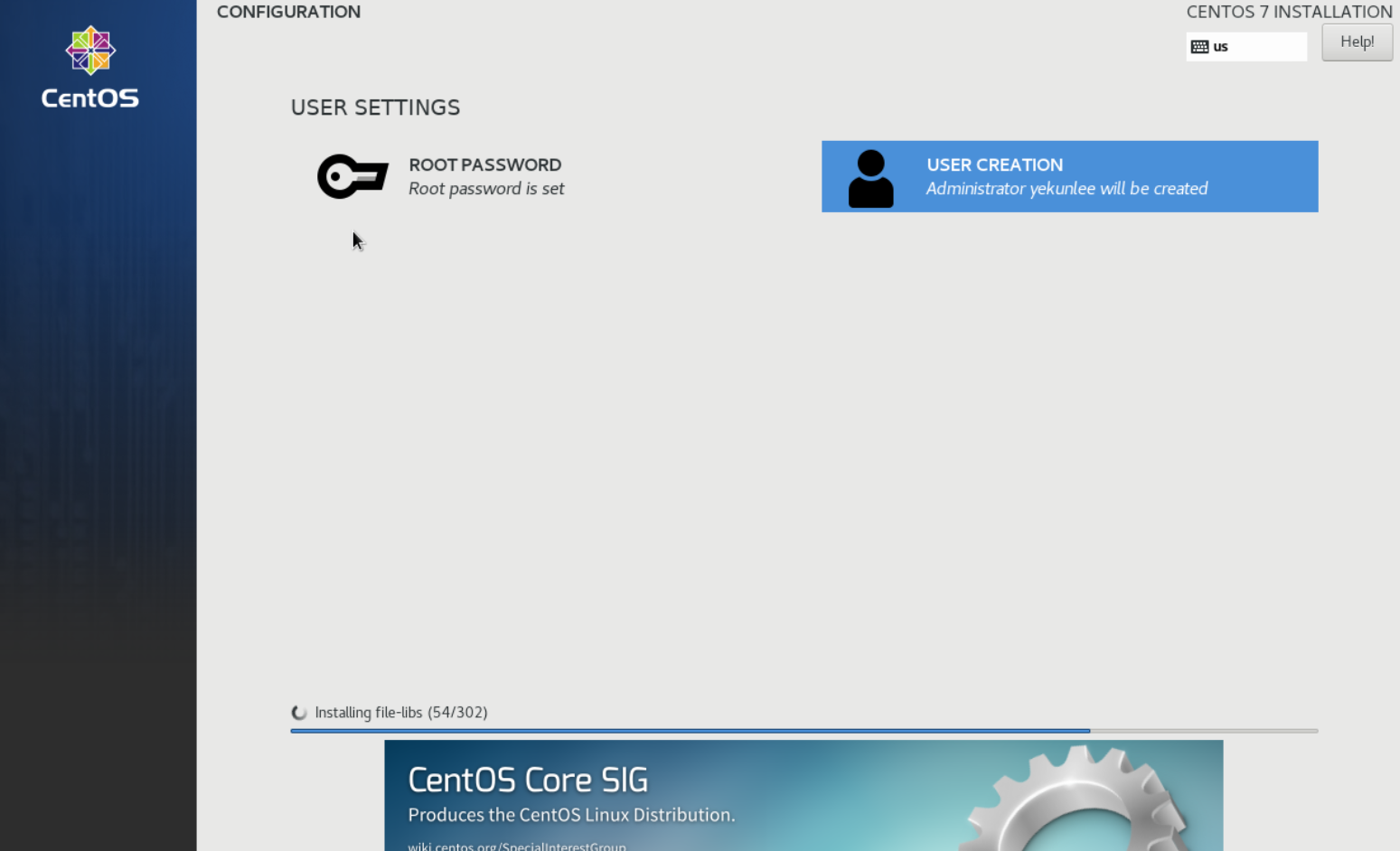Click the CENTOS 7 INSTALLATION label
The width and height of the screenshot is (1400, 851).
(x=1289, y=12)
